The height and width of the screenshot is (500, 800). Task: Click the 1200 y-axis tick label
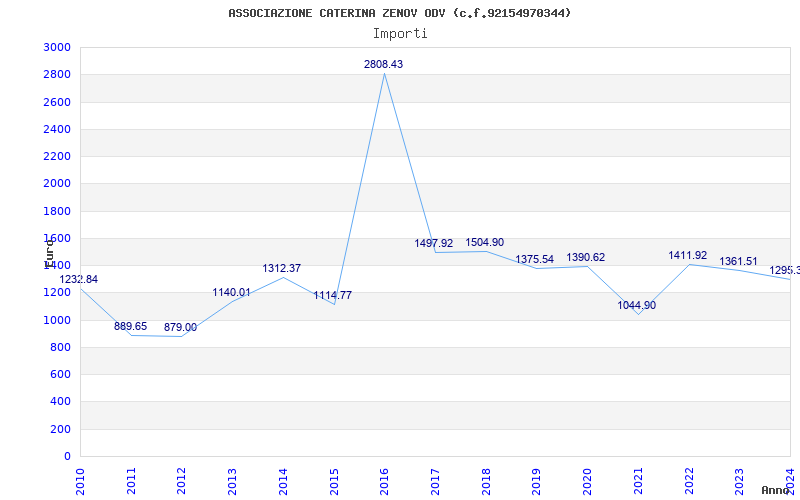57,293
